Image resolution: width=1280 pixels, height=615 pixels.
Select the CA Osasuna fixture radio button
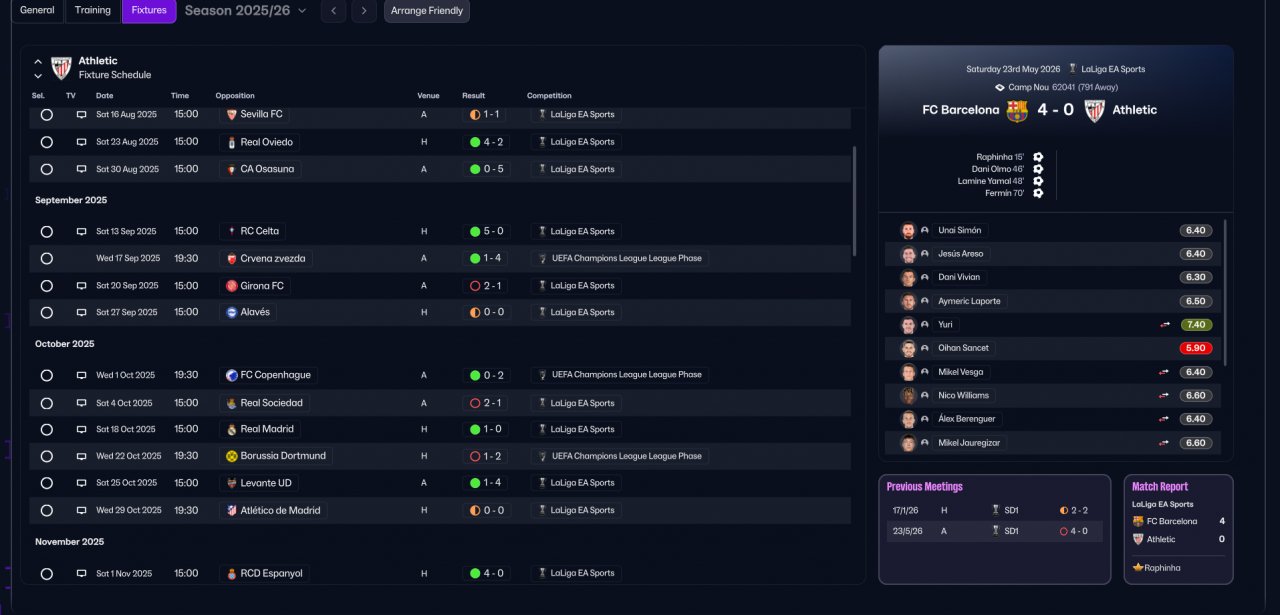tap(46, 169)
